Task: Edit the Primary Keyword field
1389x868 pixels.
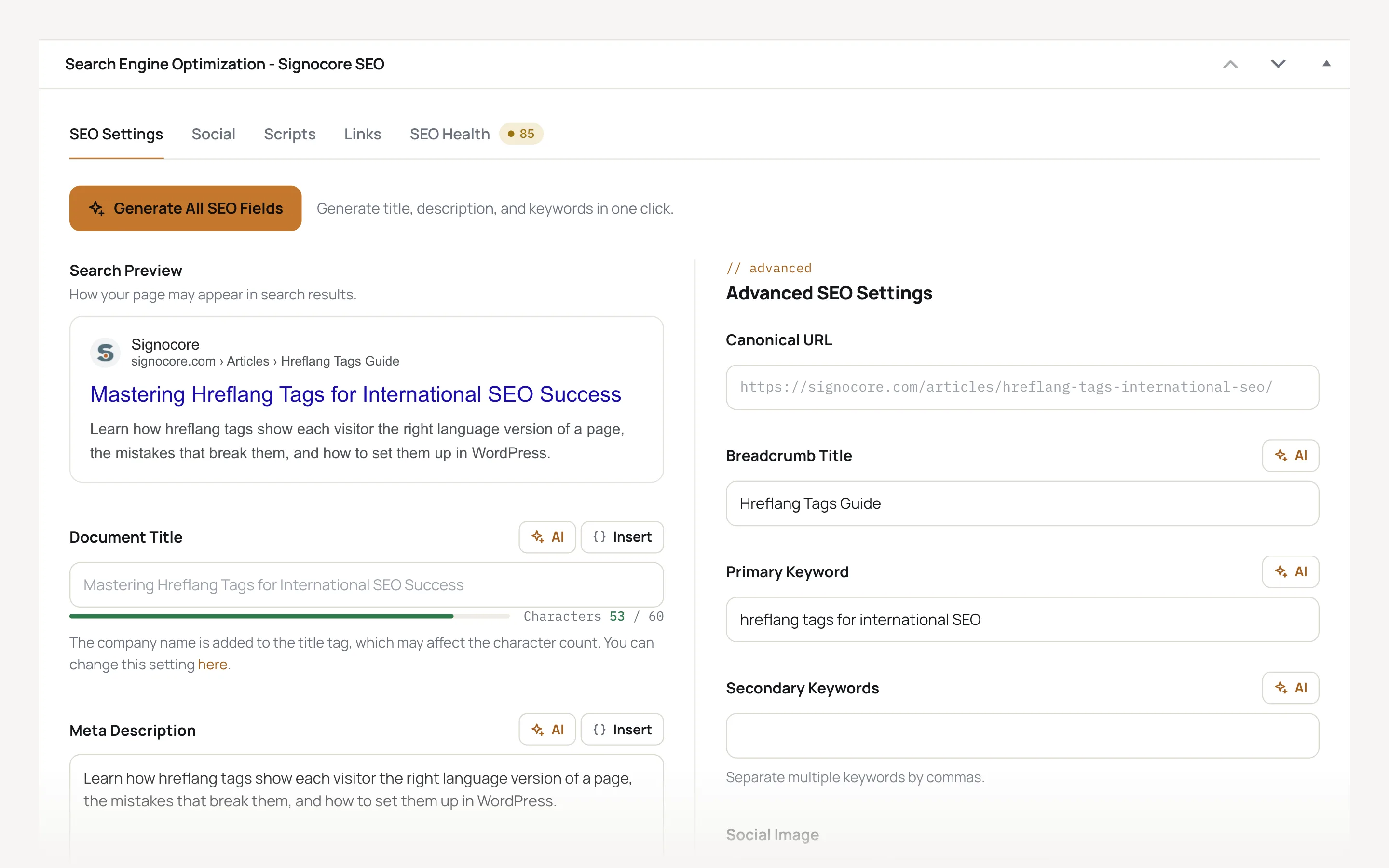Action: (1022, 620)
